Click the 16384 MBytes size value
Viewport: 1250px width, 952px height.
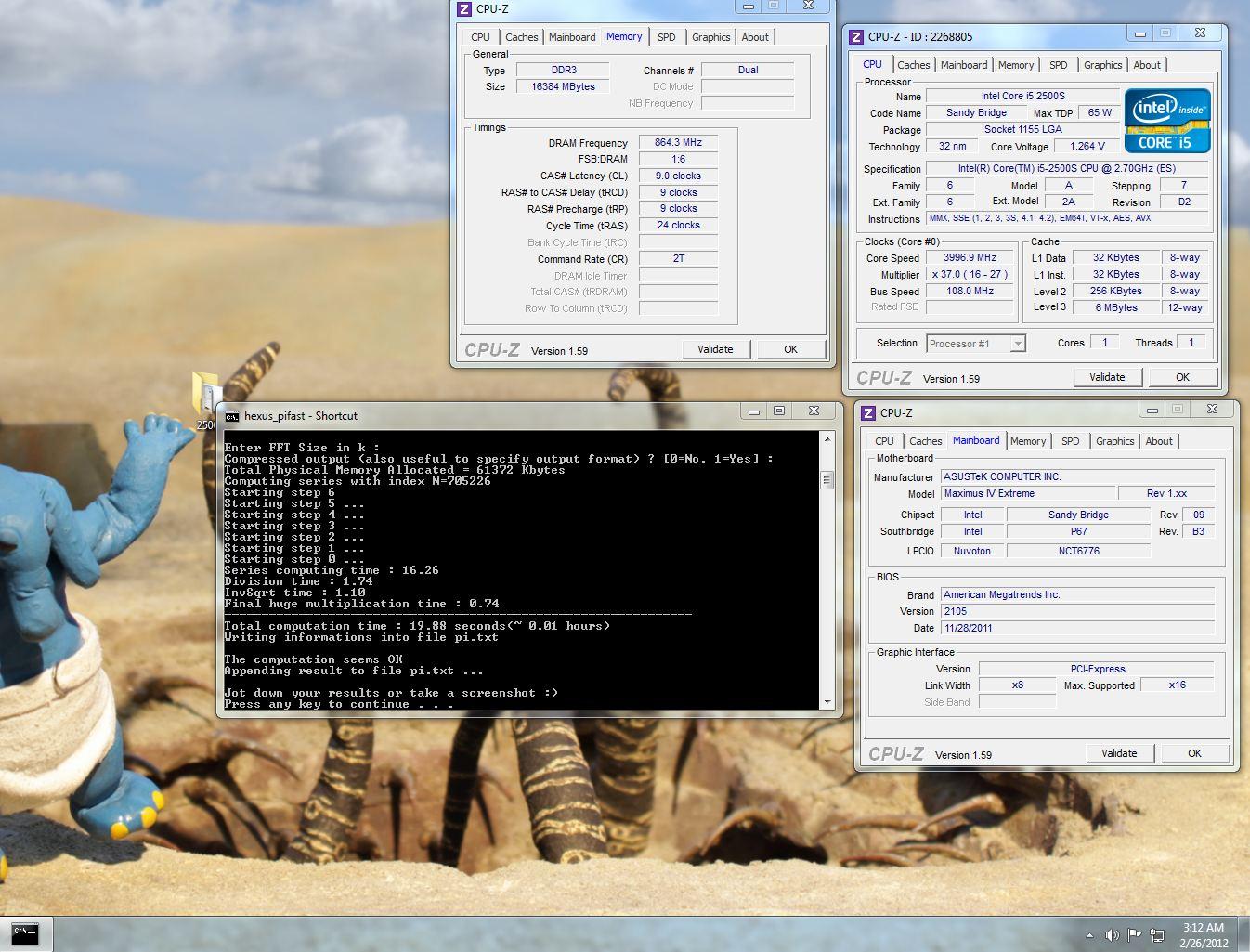pos(563,86)
